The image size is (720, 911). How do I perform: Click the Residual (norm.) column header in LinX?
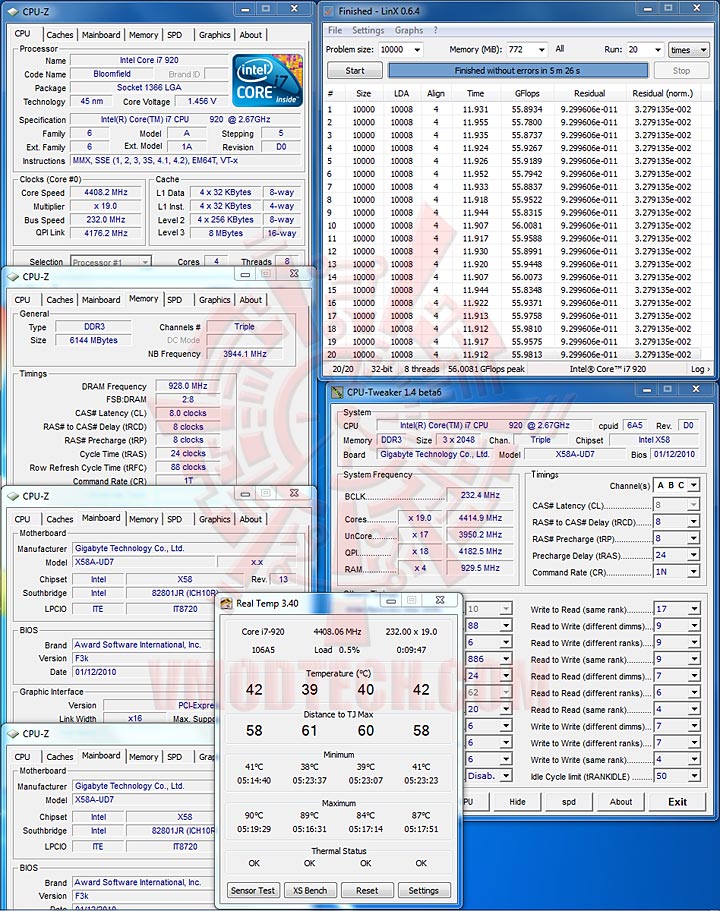662,94
